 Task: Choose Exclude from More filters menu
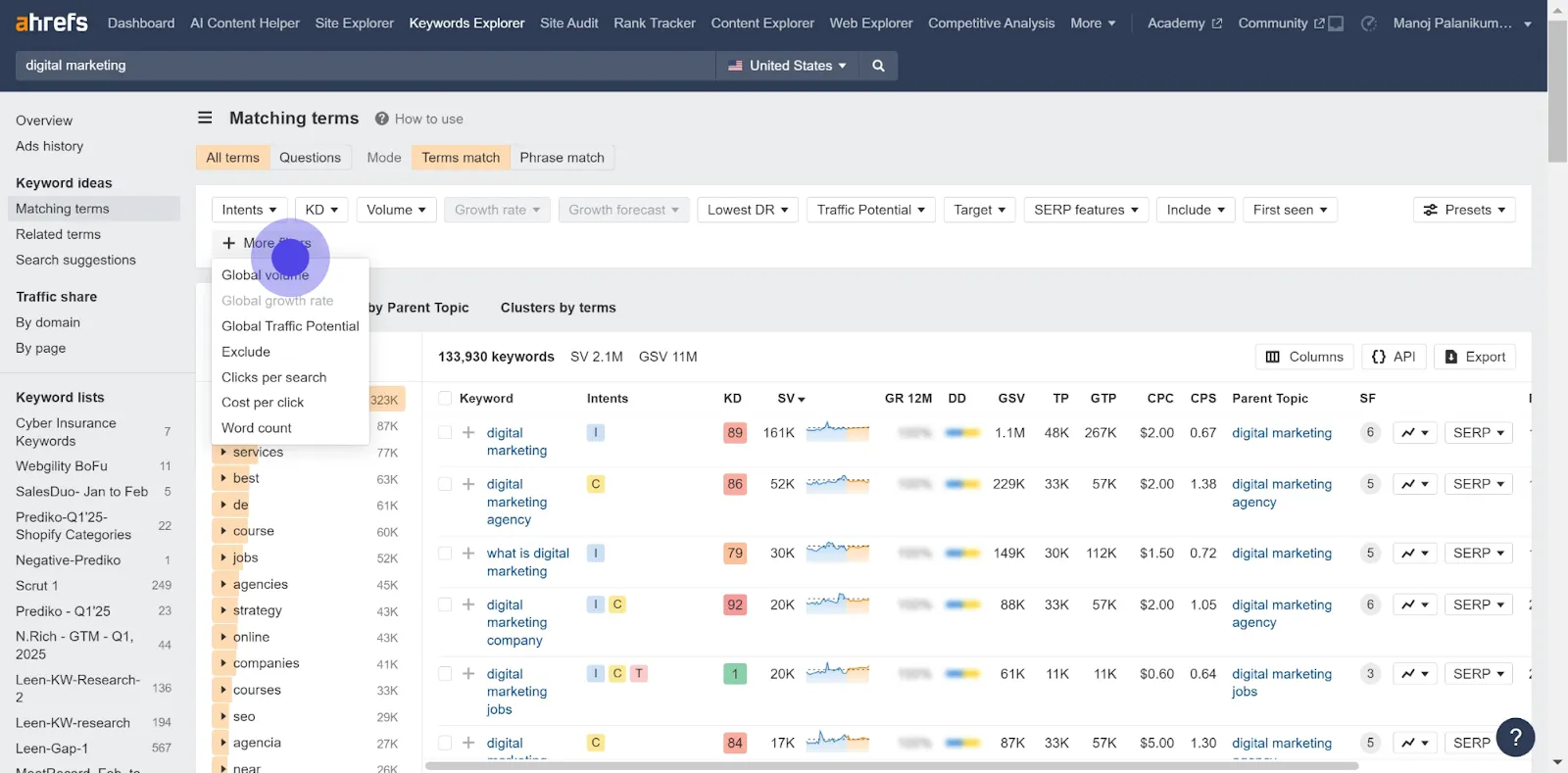coord(246,352)
